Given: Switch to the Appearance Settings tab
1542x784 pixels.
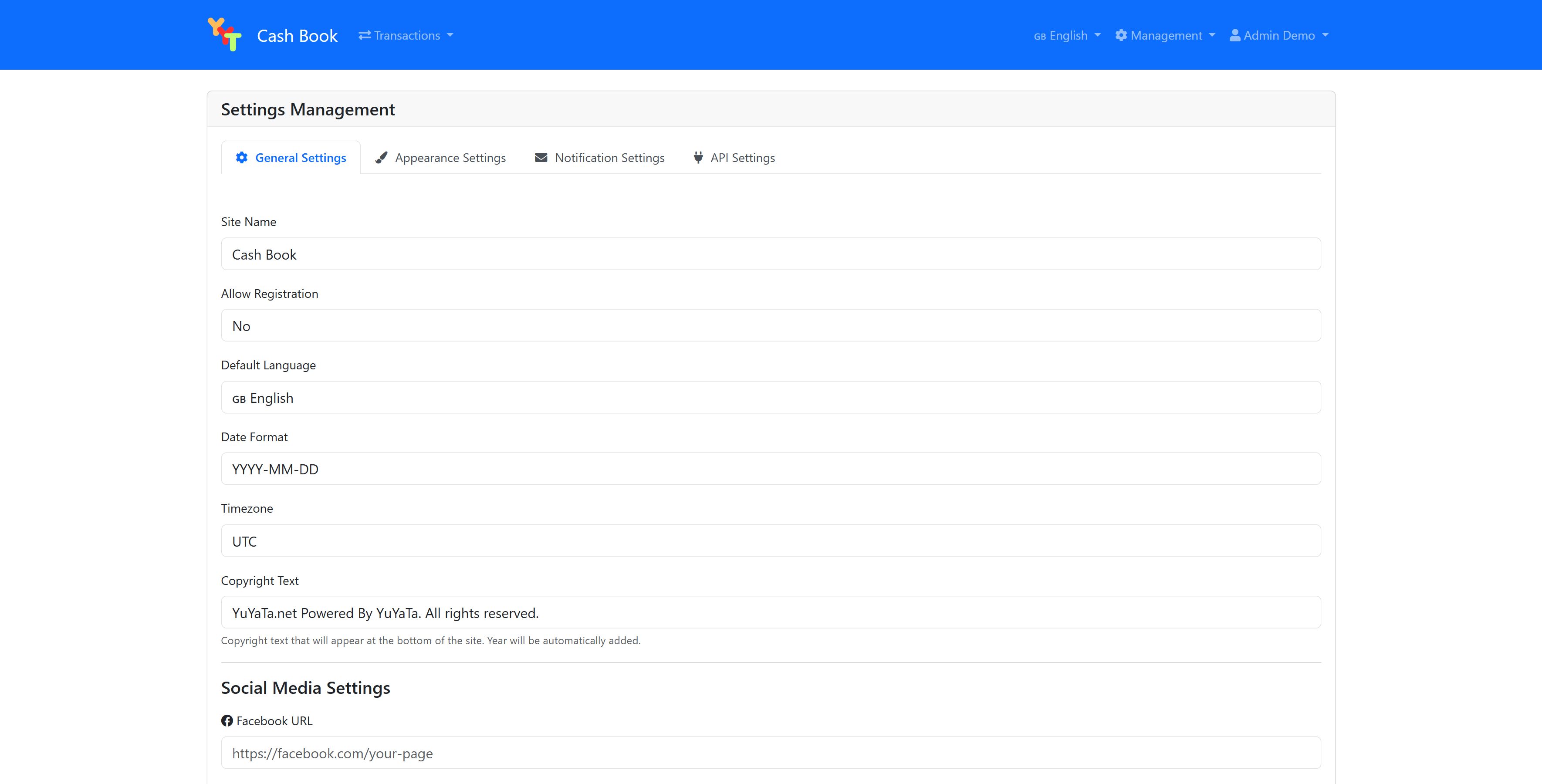Looking at the screenshot, I should [x=450, y=157].
